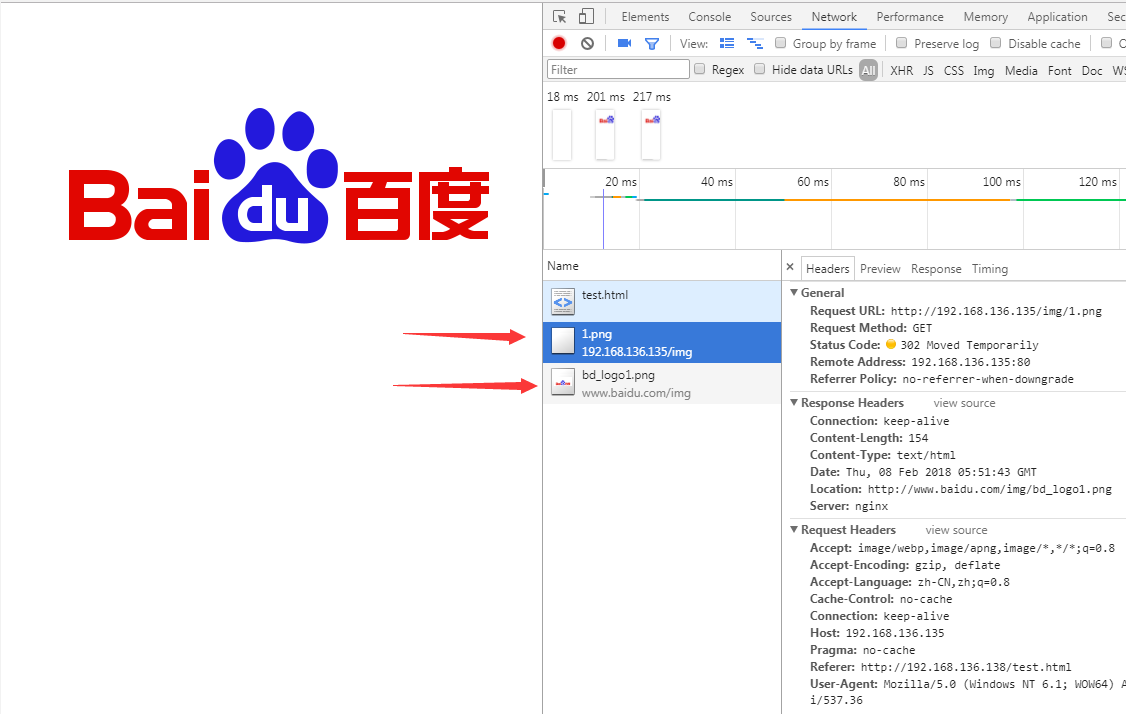Filter requests by JS
Screen dimensions: 1126x714
928,70
